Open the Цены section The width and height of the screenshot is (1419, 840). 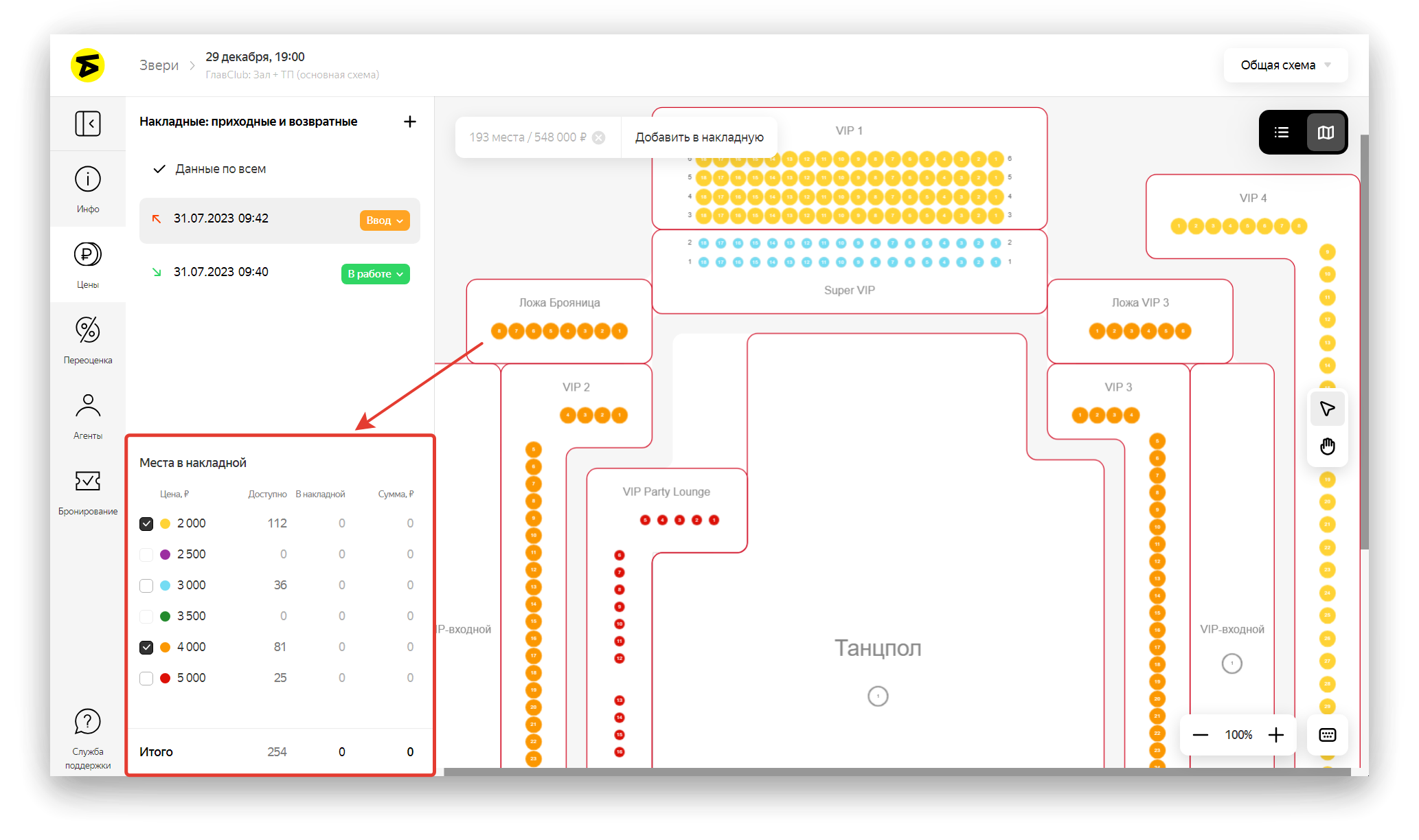tap(88, 264)
